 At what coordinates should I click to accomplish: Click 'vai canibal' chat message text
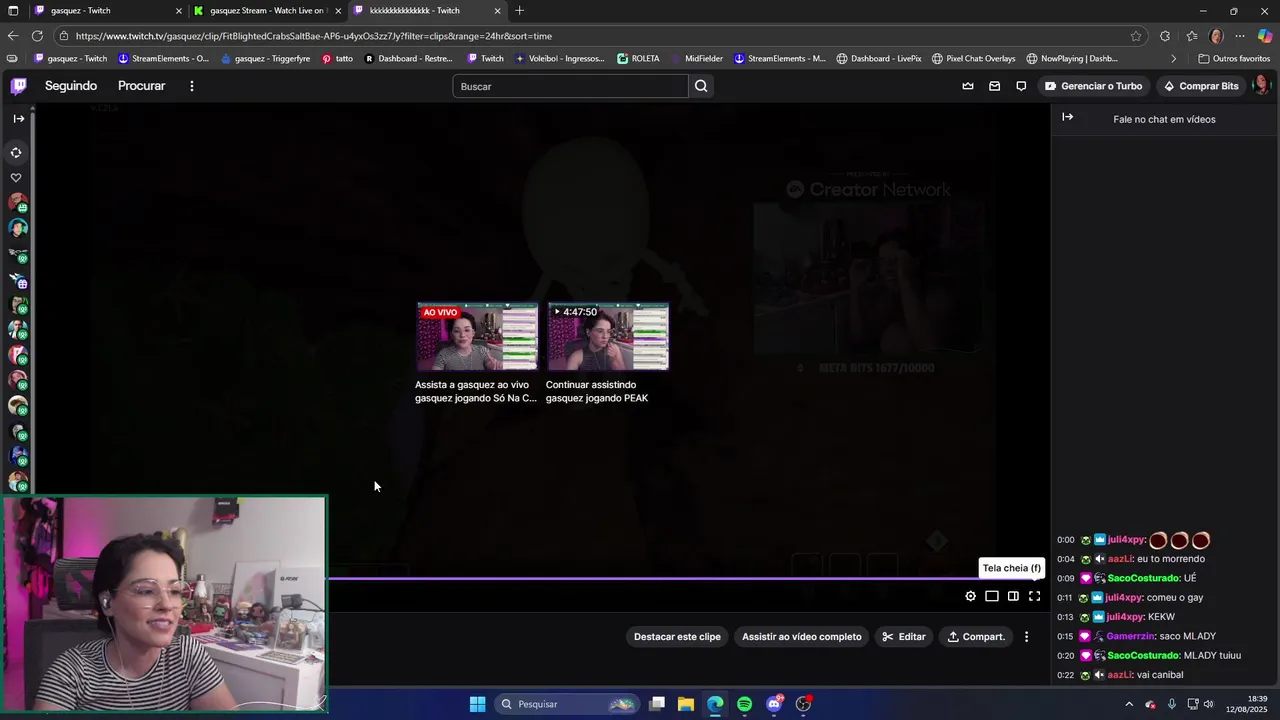(x=1160, y=675)
